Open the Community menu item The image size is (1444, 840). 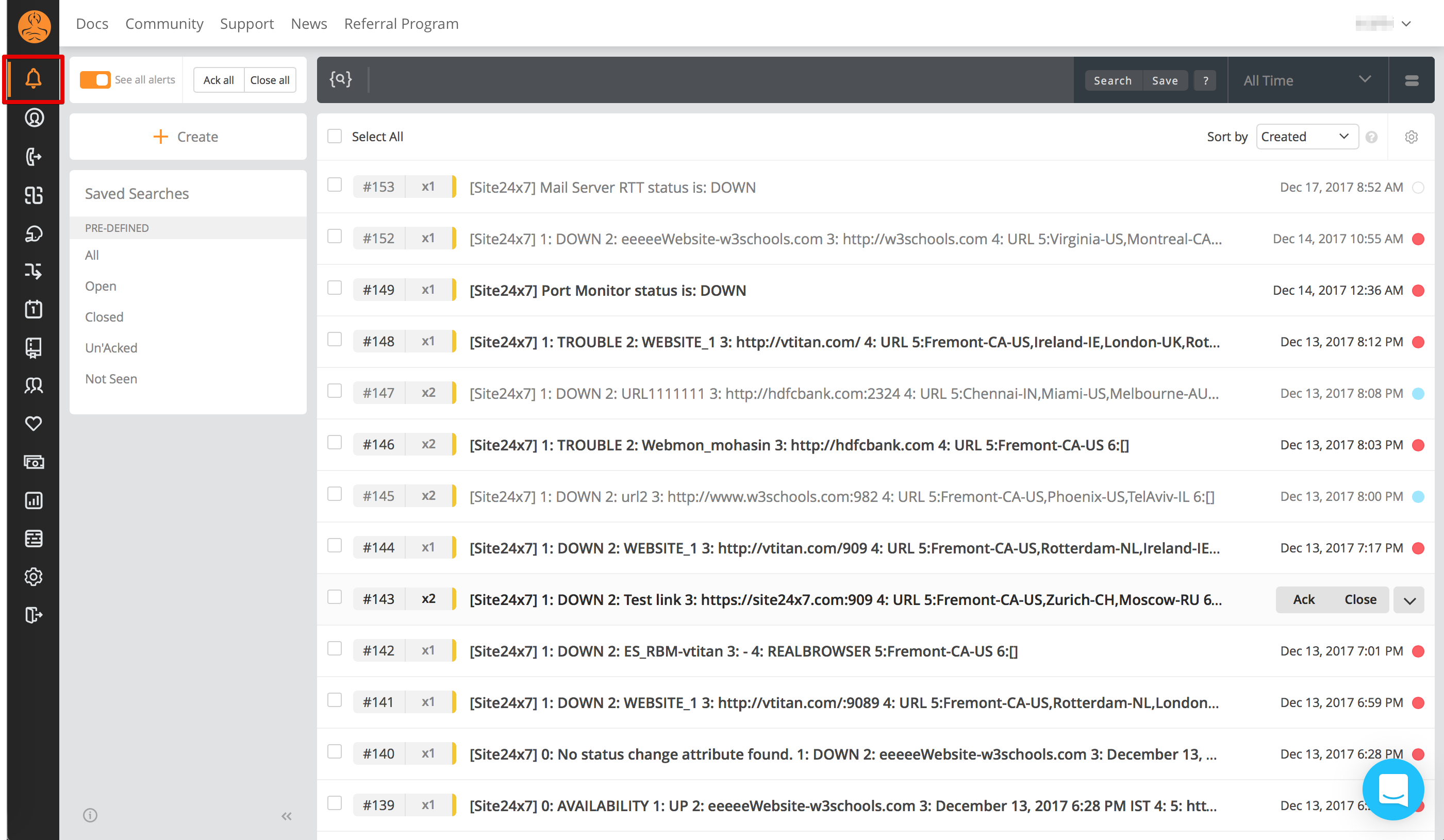coord(164,24)
